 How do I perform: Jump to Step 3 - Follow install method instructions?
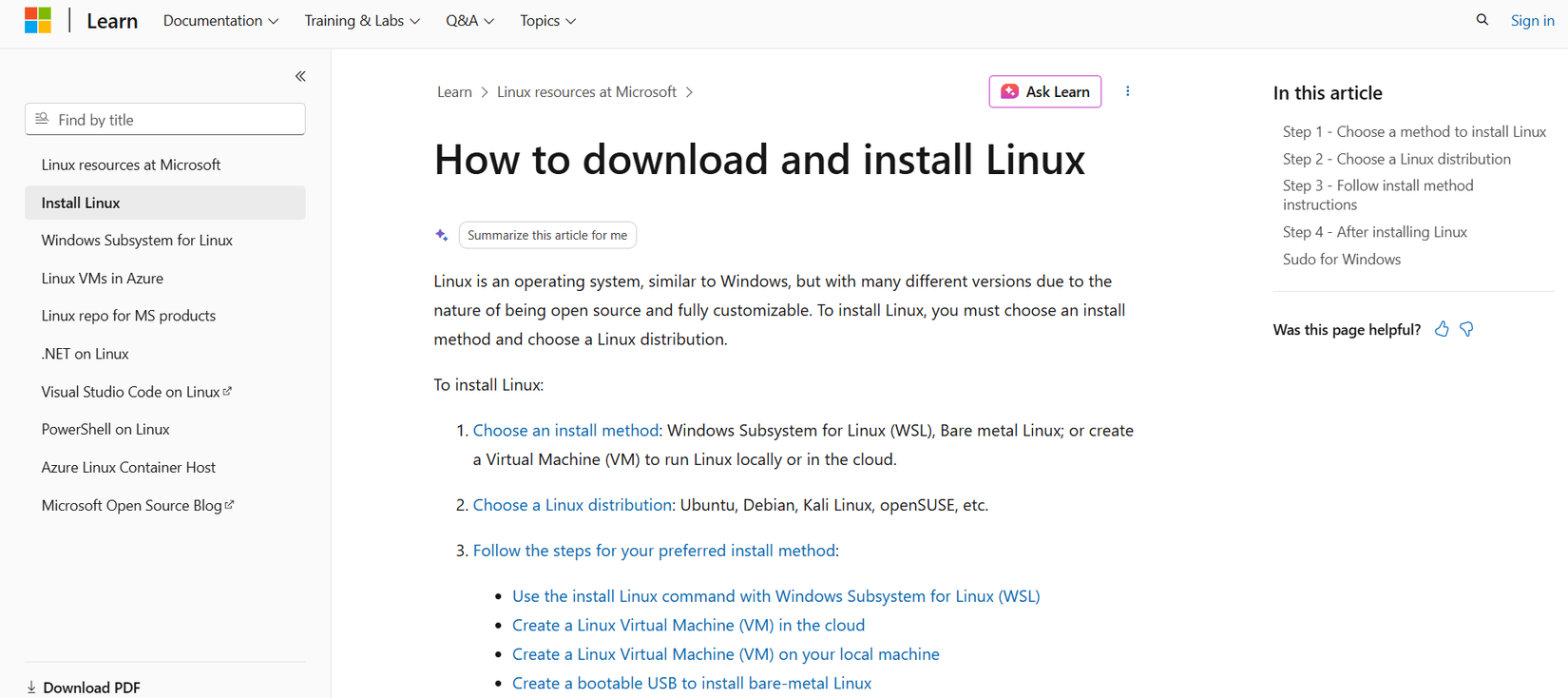pyautogui.click(x=1378, y=195)
